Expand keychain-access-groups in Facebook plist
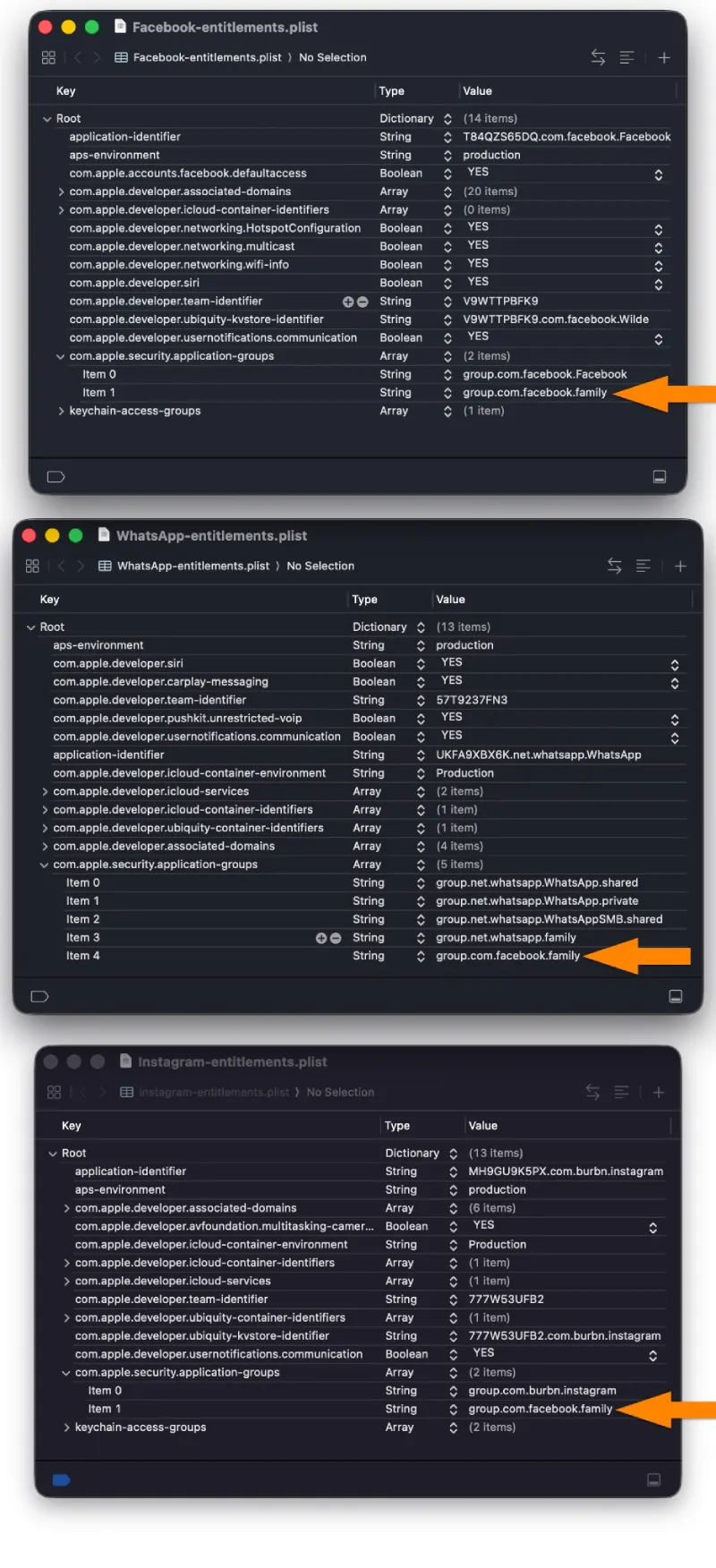Viewport: 716px width, 1568px height. [61, 411]
